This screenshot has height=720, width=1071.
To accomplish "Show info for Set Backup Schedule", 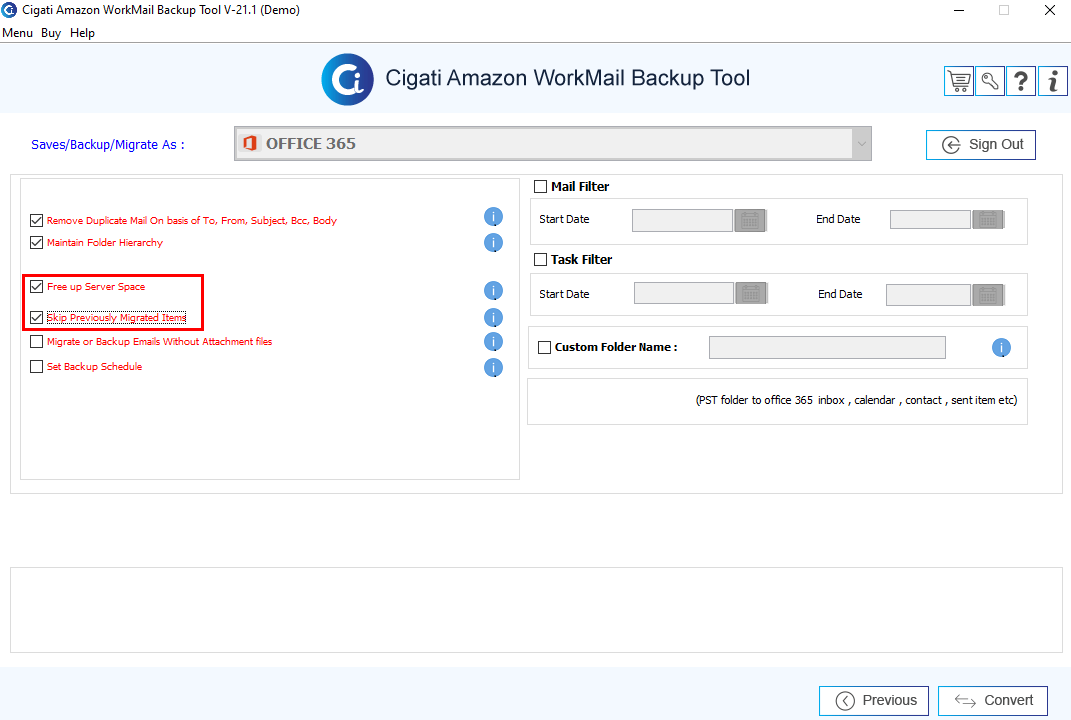I will (493, 368).
